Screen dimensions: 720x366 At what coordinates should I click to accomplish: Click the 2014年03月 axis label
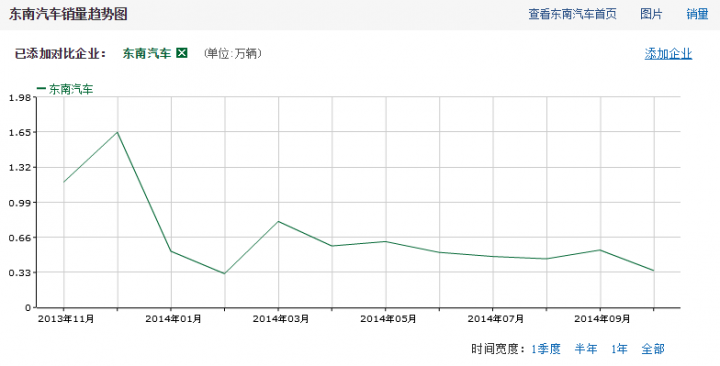[281, 319]
